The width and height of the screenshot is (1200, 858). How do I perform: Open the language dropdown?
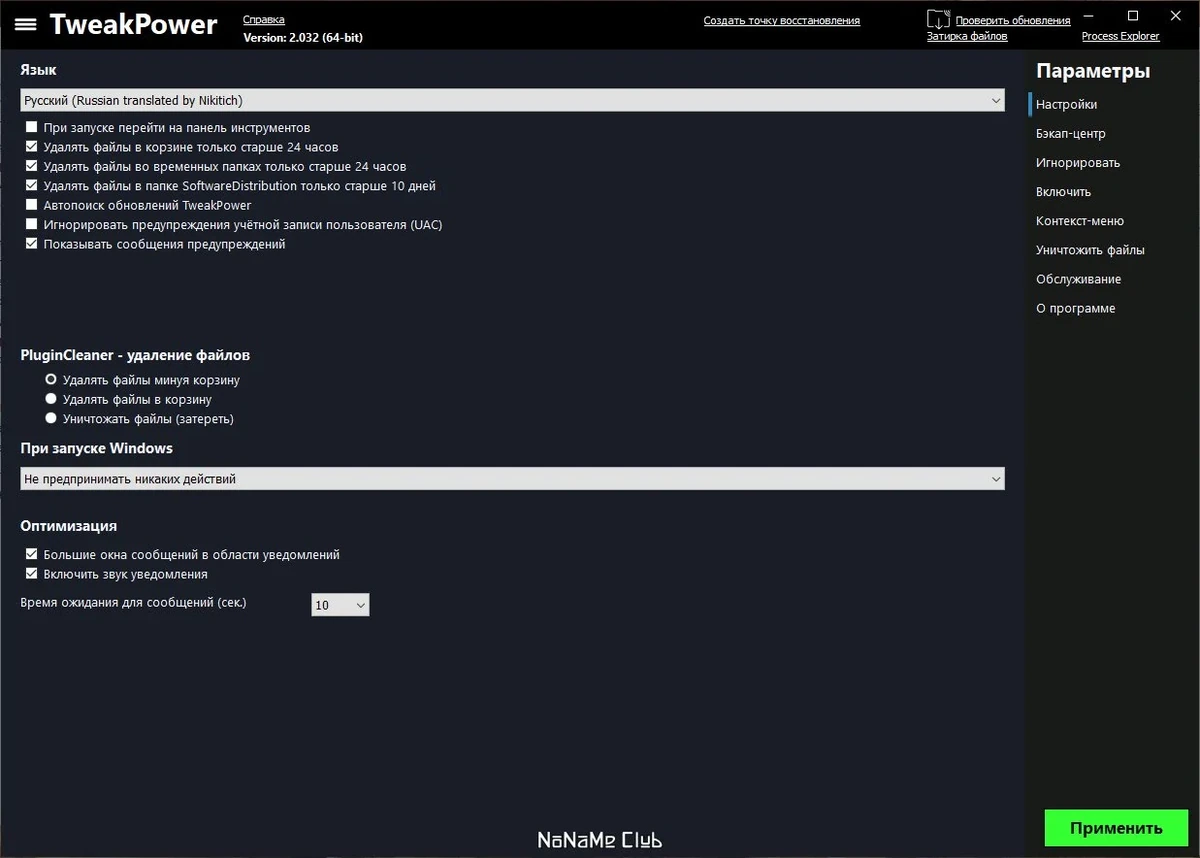click(x=512, y=100)
